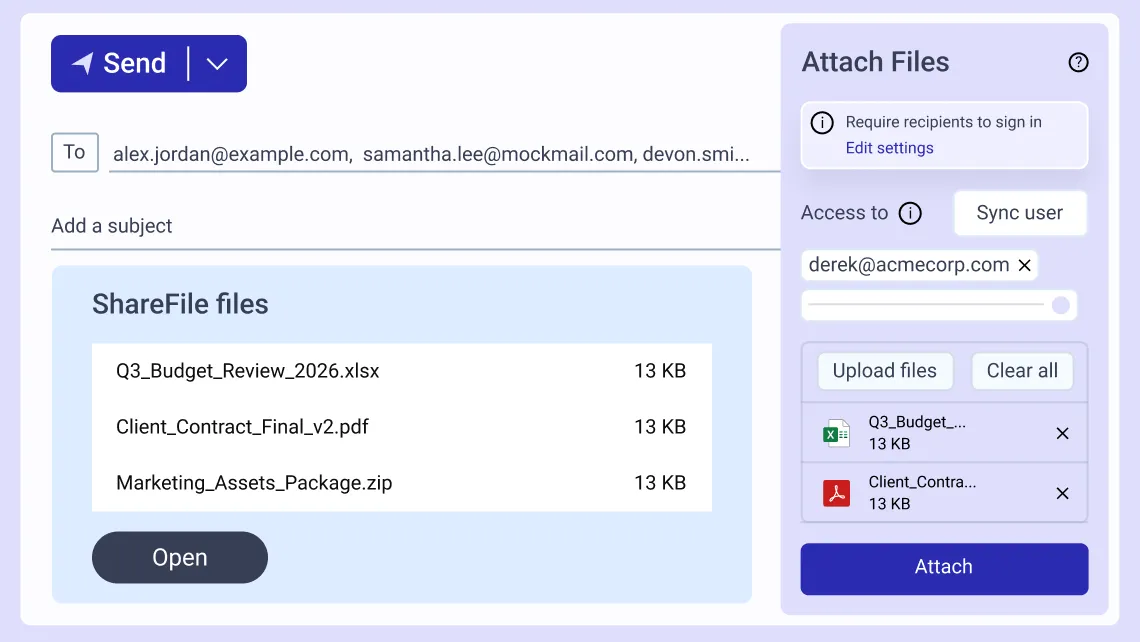
Task: Click the slider handle under derek@acmecorp.com
Action: point(1061,305)
